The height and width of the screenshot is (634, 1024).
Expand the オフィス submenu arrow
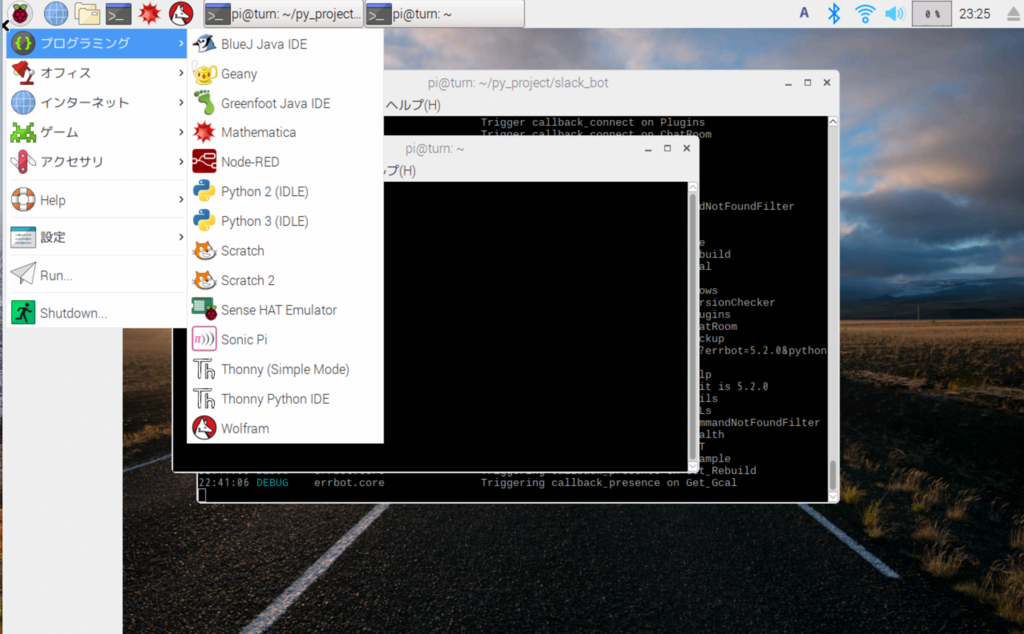[181, 72]
